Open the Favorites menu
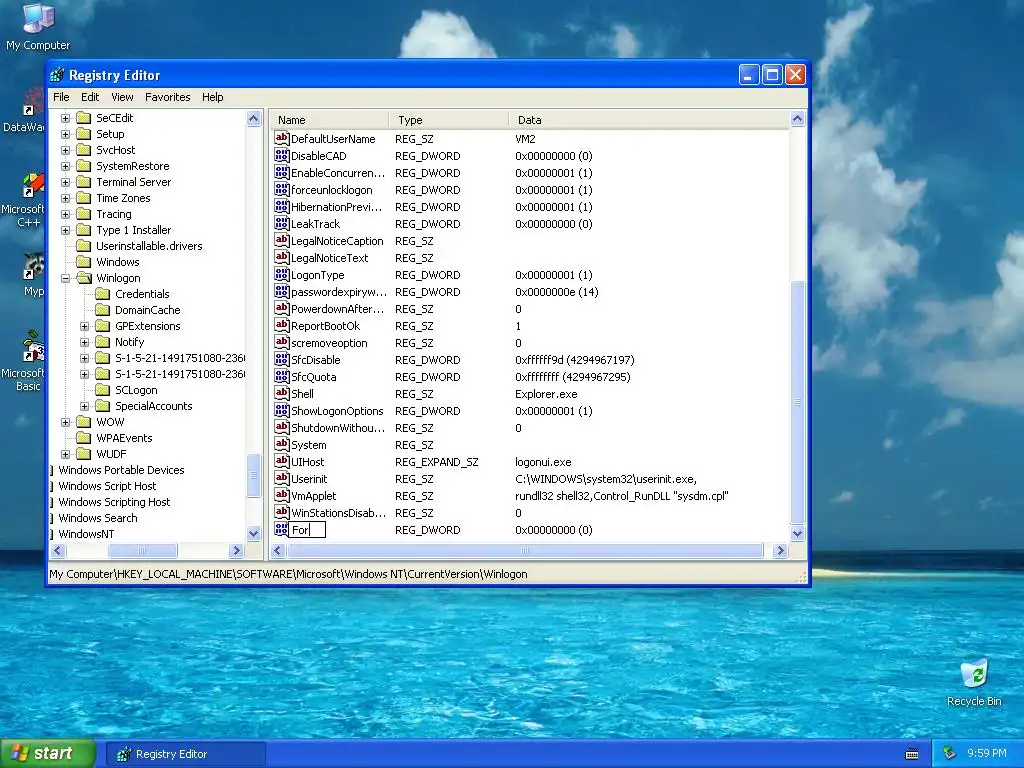The width and height of the screenshot is (1024, 768). [168, 97]
